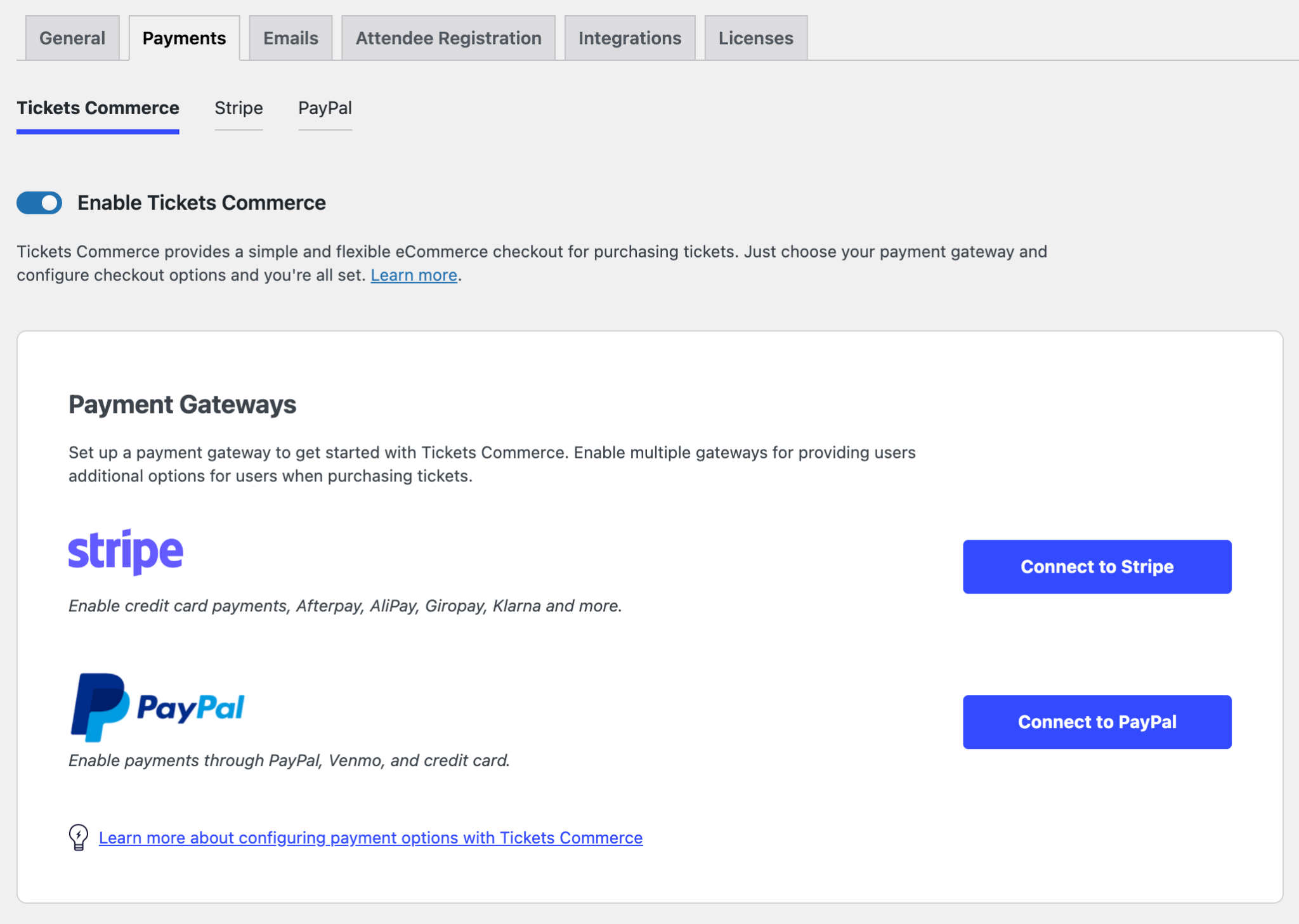The height and width of the screenshot is (924, 1299).
Task: Switch to the Stripe sub-tab
Action: click(239, 108)
